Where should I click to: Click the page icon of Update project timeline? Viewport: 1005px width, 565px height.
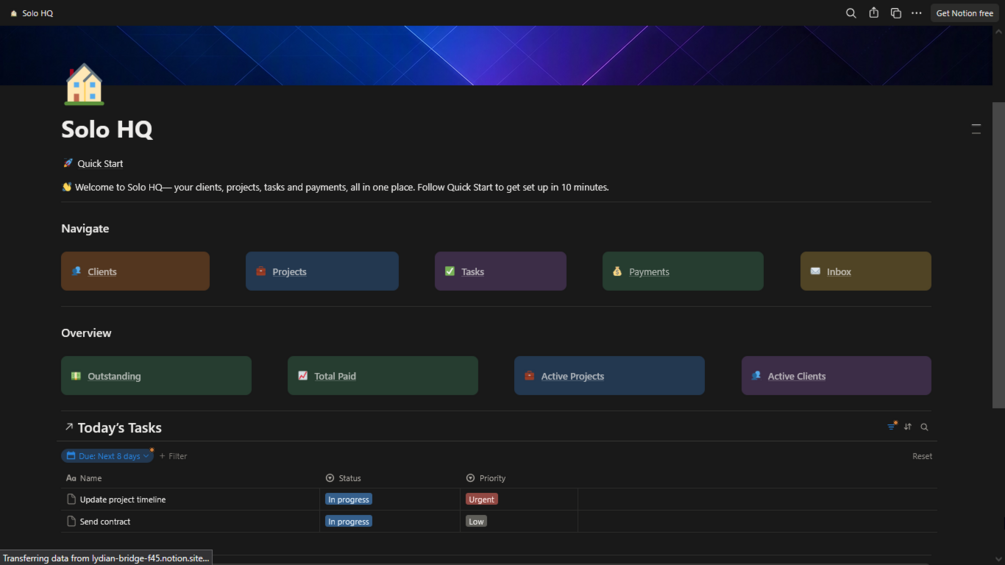(x=71, y=499)
